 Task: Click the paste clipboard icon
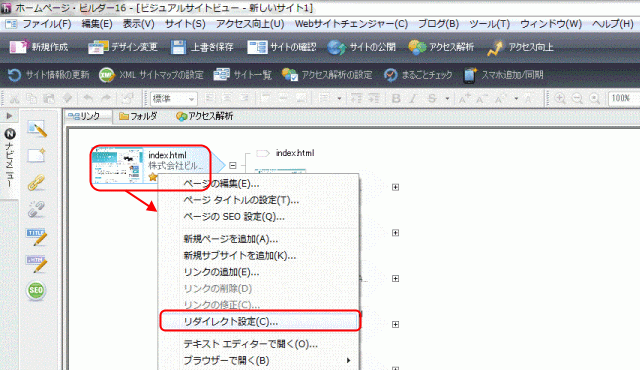click(49, 99)
